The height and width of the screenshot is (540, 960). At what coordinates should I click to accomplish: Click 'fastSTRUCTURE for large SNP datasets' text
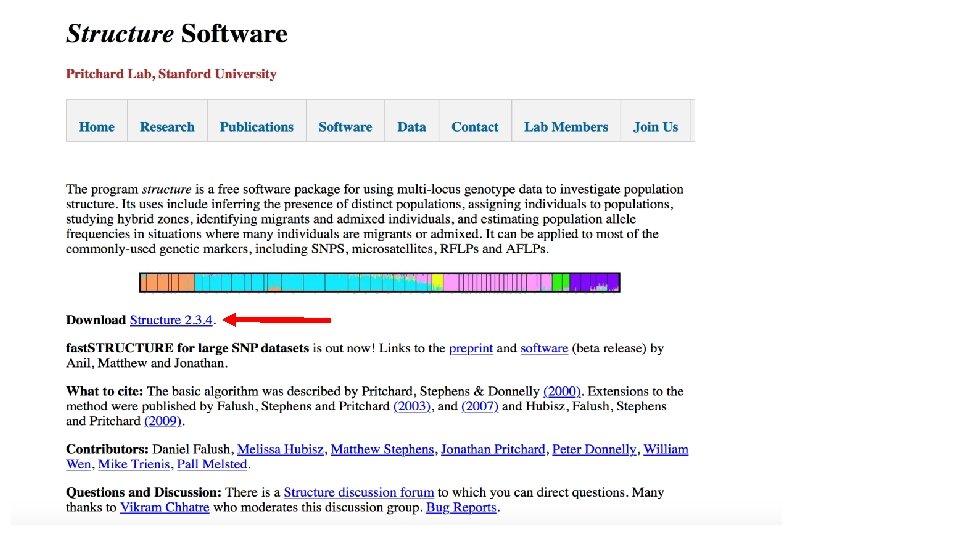coord(187,348)
